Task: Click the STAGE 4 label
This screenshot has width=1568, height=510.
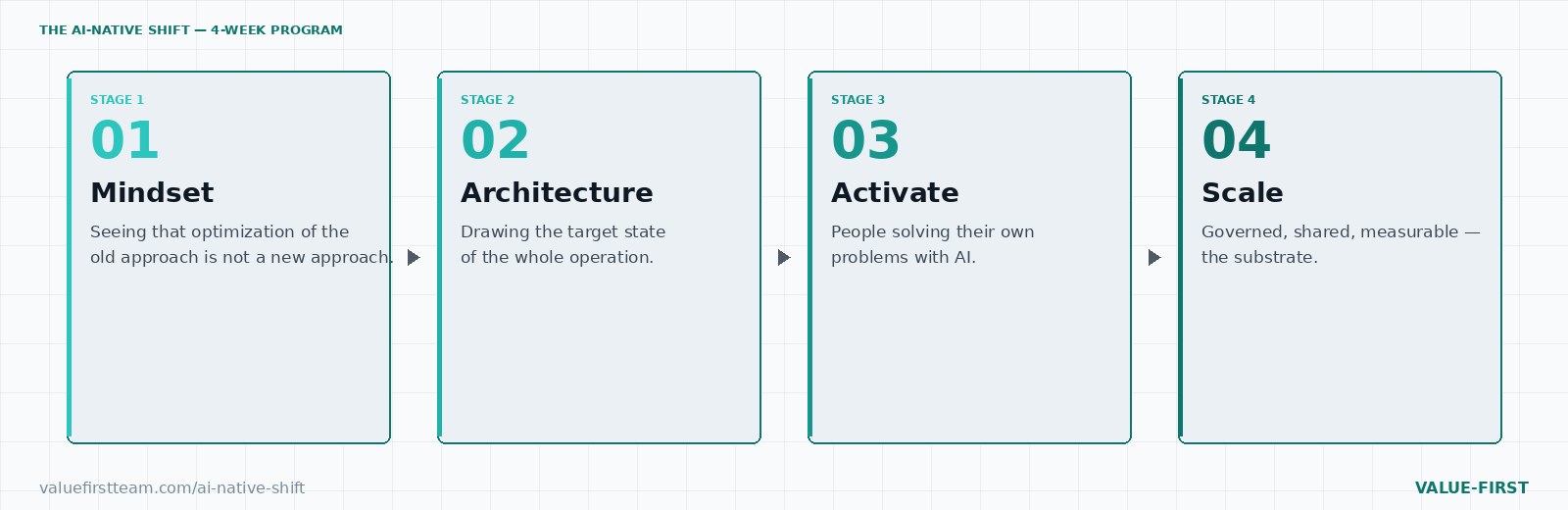Action: [x=1228, y=100]
